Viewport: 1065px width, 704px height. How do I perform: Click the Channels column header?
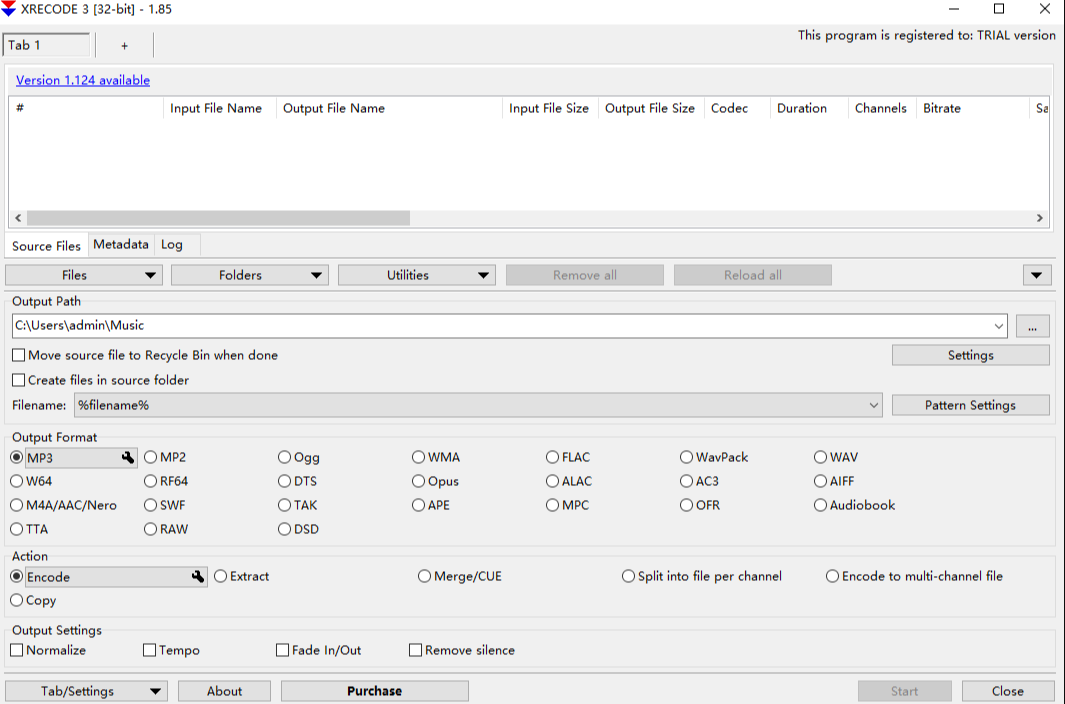point(882,108)
